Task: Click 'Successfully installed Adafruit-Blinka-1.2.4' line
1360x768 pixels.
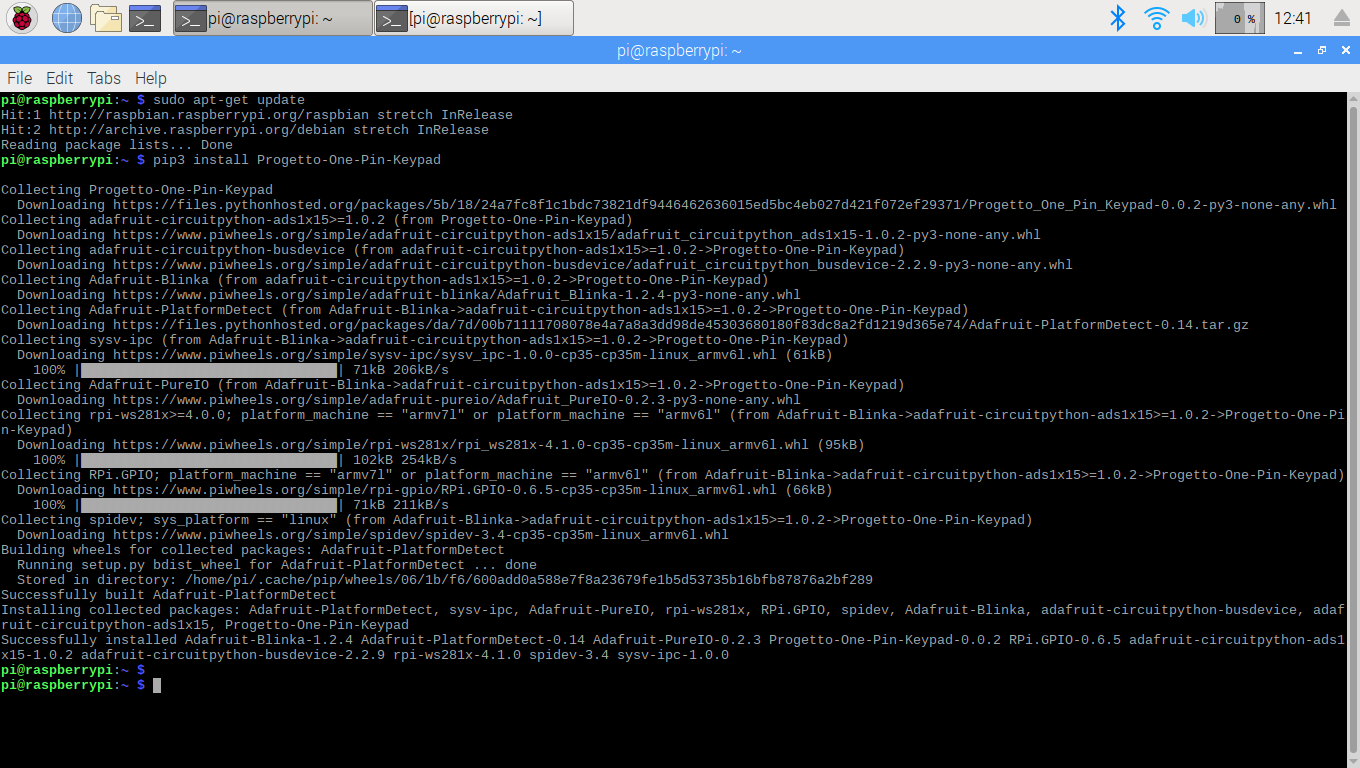Action: pyautogui.click(x=673, y=648)
